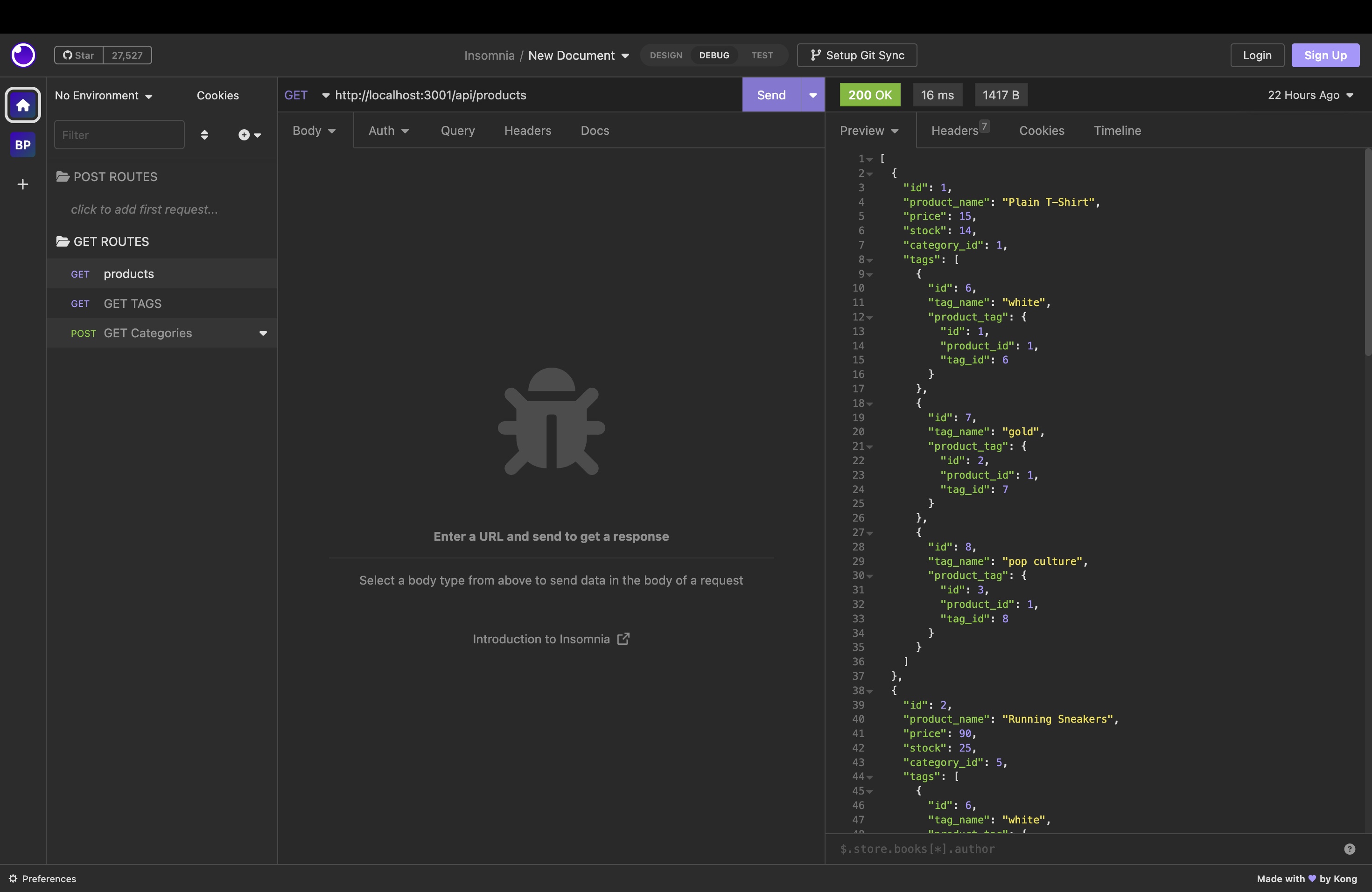Switch to DEBUG mode
This screenshot has height=892, width=1372.
714,56
